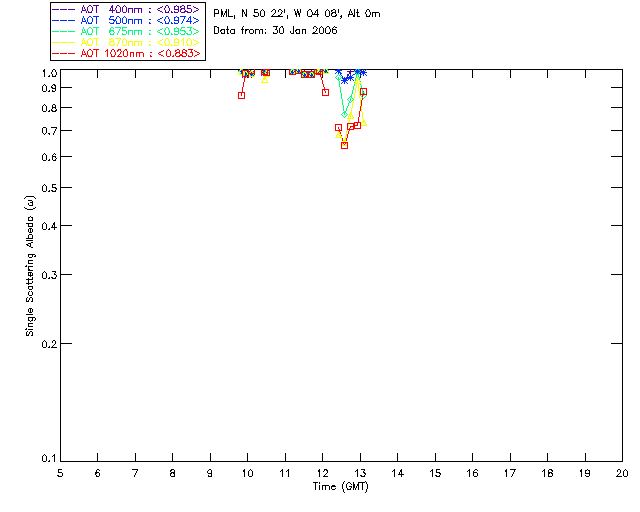Screen dimensions: 640x512
Task: Click the y-axis tick label 0.7
Action: click(49, 131)
